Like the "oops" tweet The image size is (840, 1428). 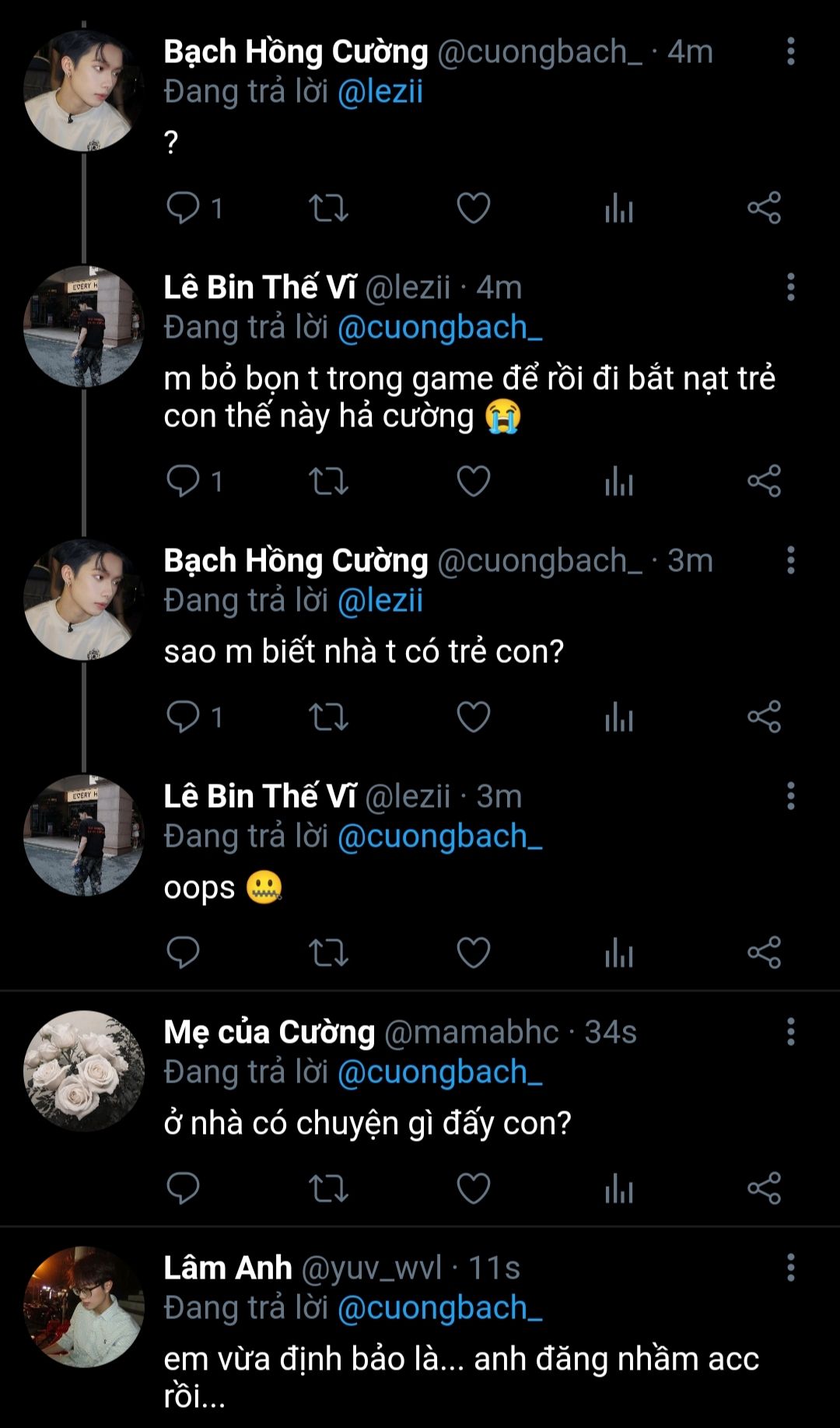(473, 953)
